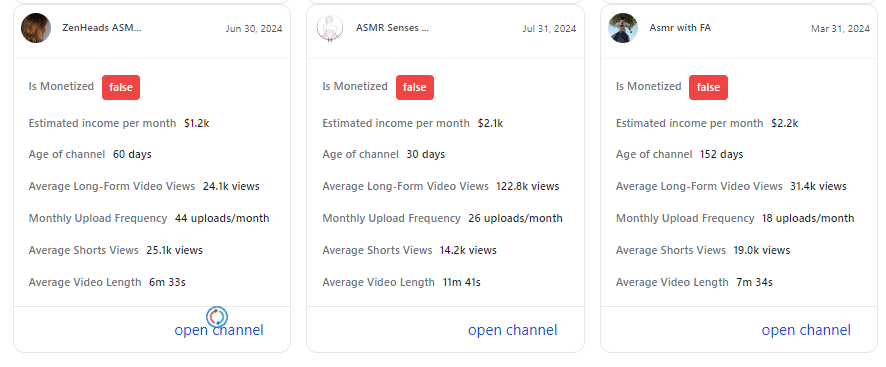Click the circular refresh arrows icon

217,317
